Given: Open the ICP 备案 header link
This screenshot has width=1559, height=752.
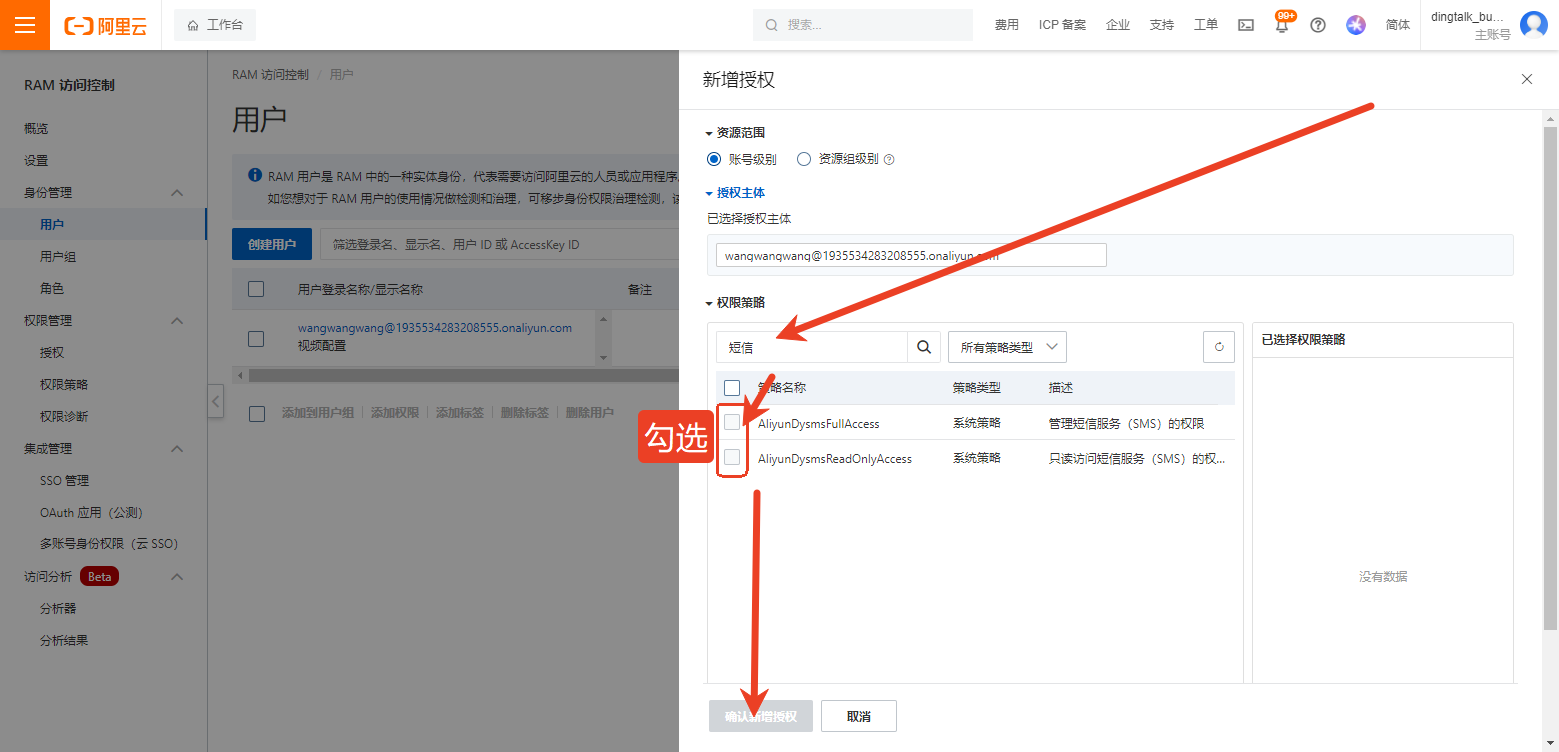Looking at the screenshot, I should pyautogui.click(x=1062, y=25).
